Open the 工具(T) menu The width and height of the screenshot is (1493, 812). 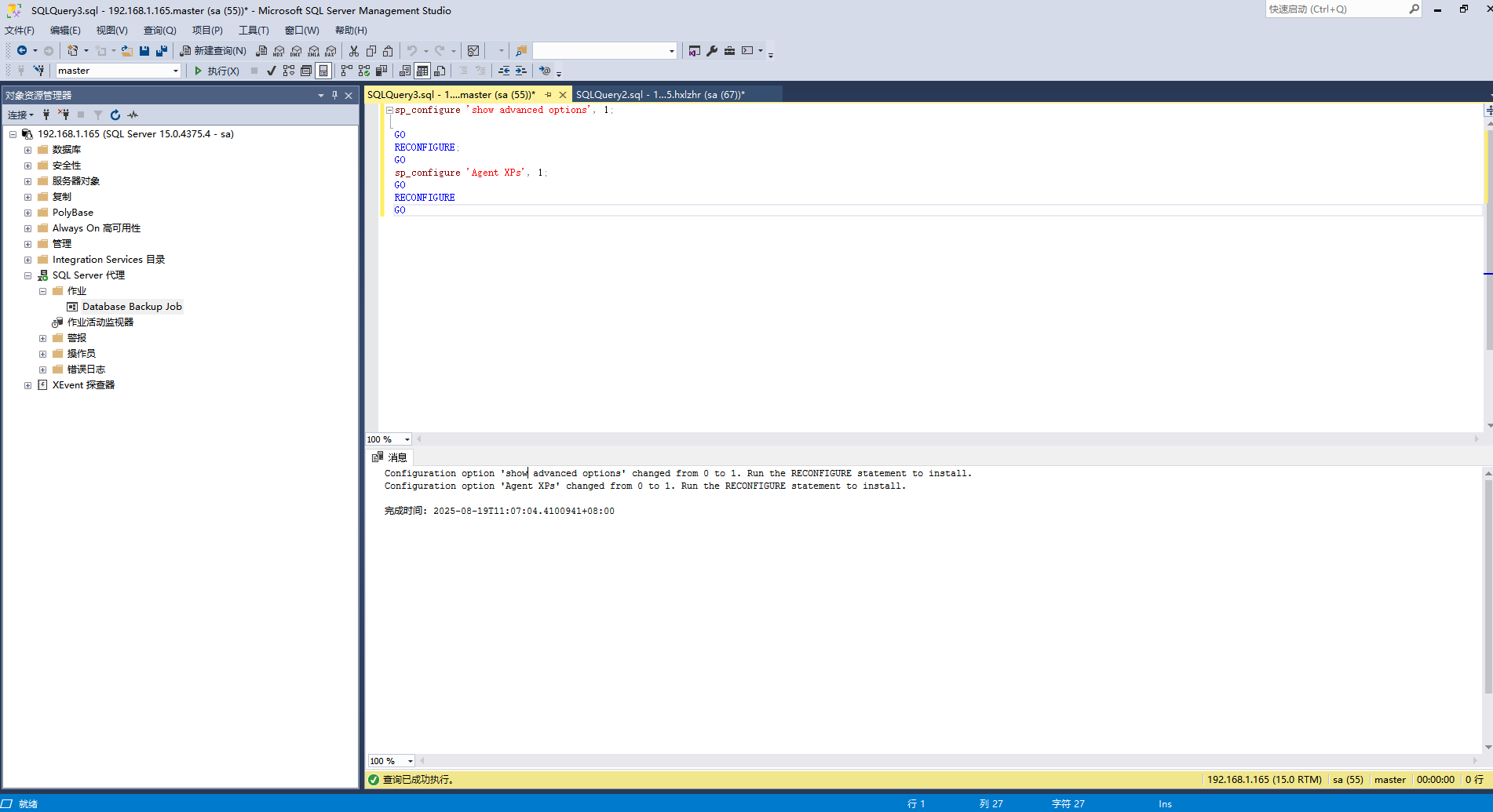coord(254,31)
